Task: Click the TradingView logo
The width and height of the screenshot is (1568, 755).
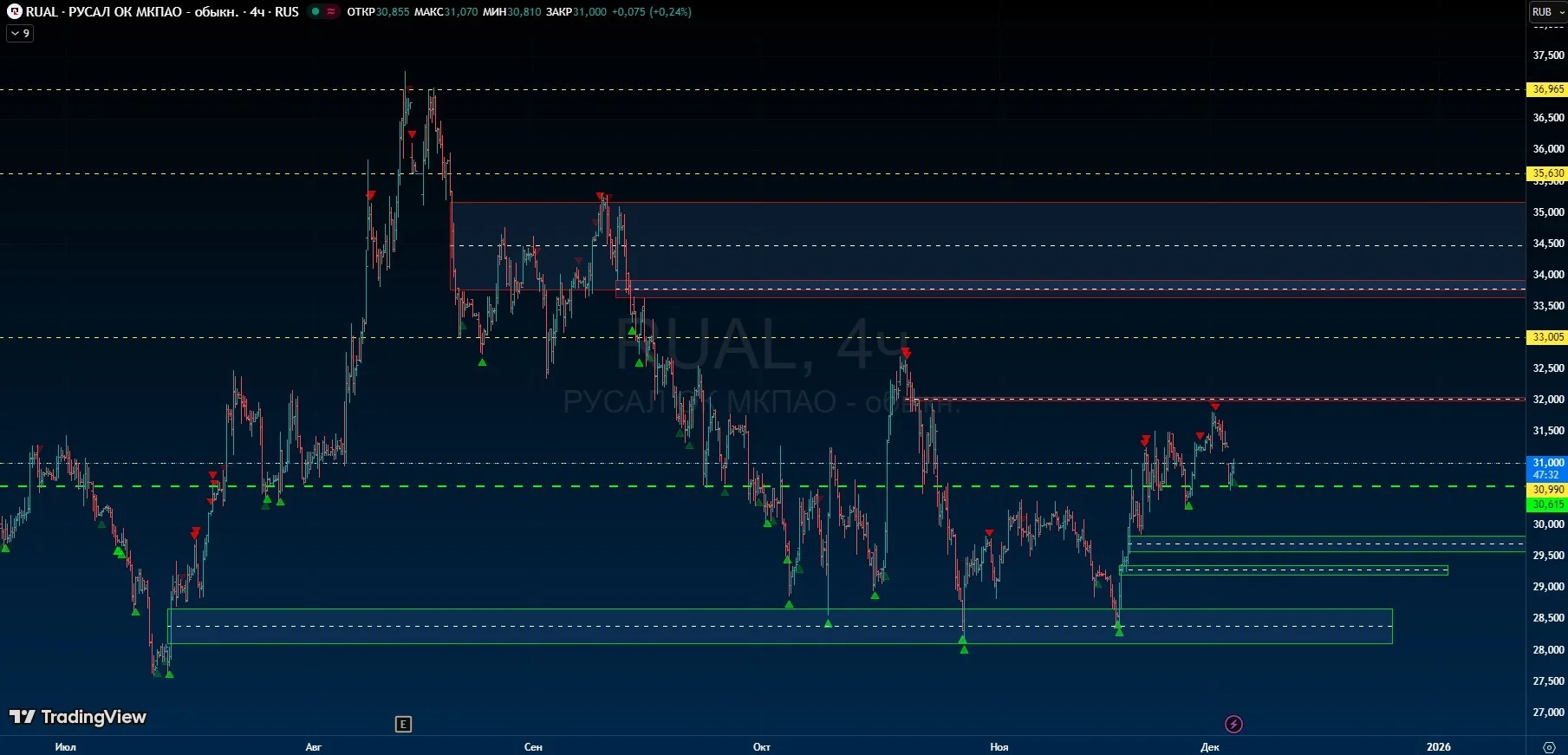Action: [78, 717]
